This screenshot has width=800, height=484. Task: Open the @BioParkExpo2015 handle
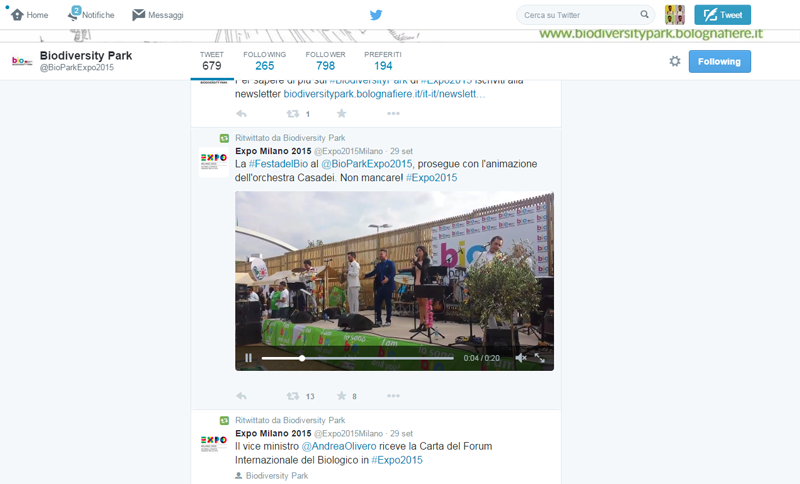click(77, 67)
